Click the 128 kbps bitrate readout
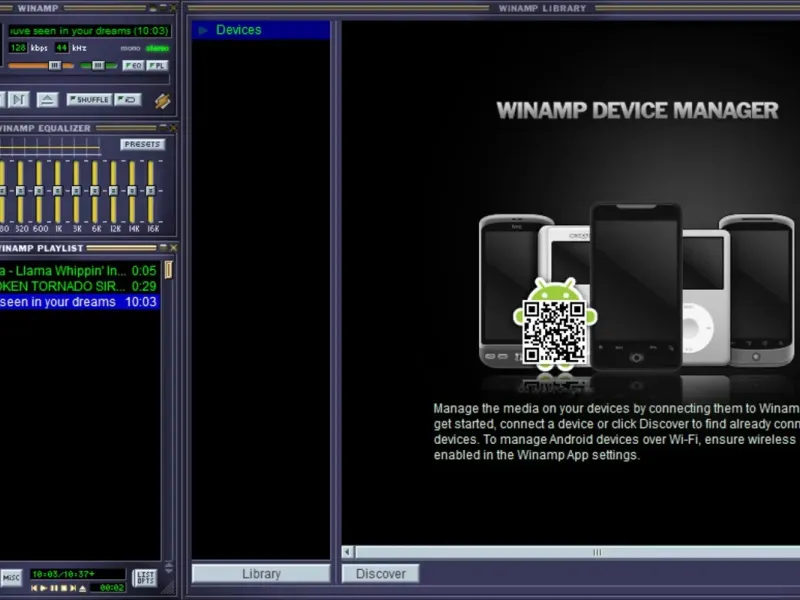 pyautogui.click(x=18, y=47)
